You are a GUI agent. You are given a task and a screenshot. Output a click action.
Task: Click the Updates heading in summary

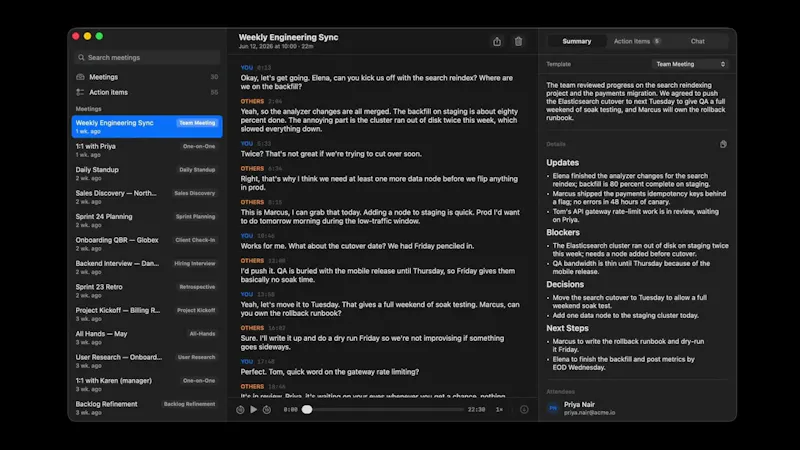pos(562,163)
